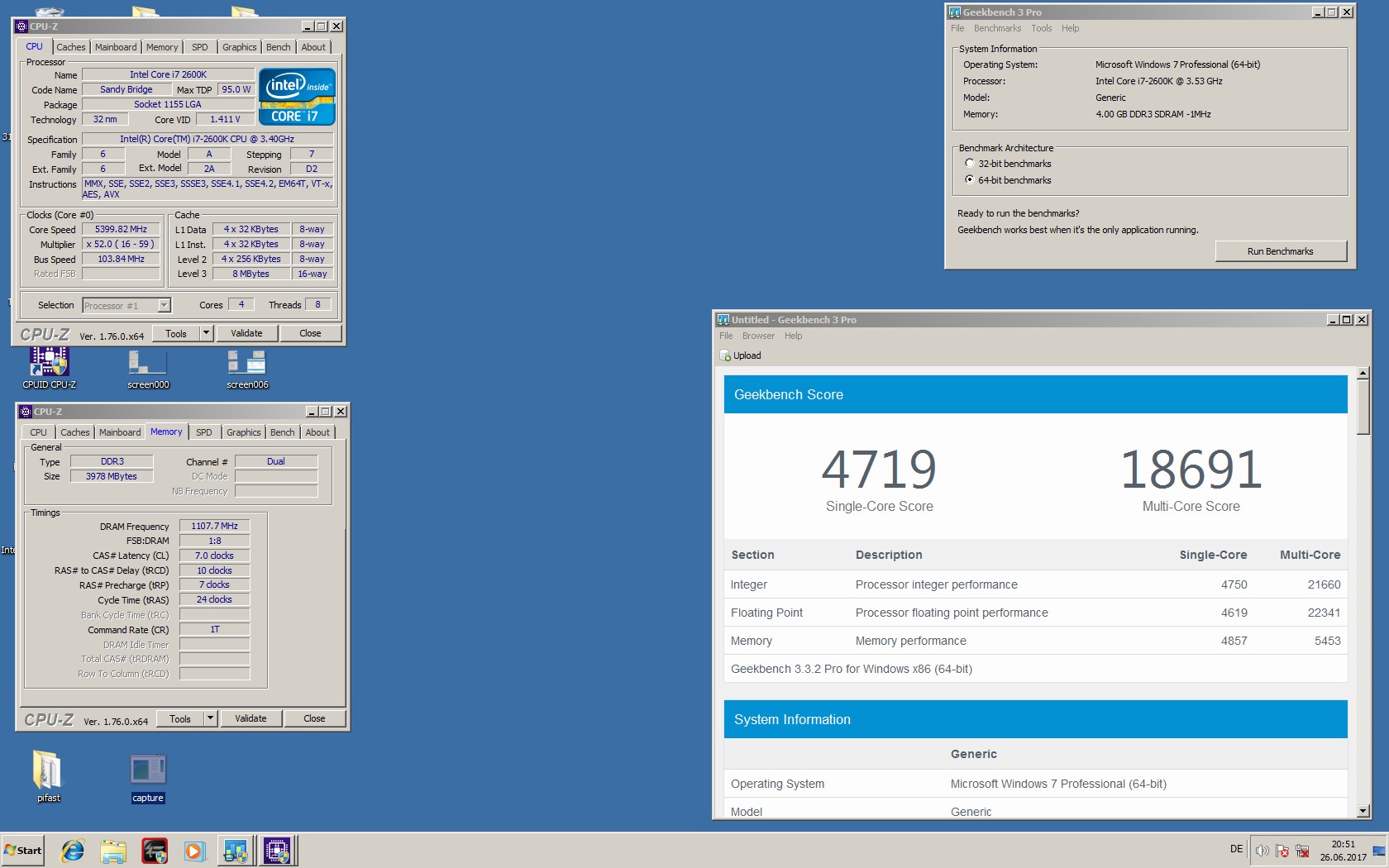The width and height of the screenshot is (1389, 868).
Task: Open About tab in Memory CPU-Z
Action: pyautogui.click(x=317, y=432)
